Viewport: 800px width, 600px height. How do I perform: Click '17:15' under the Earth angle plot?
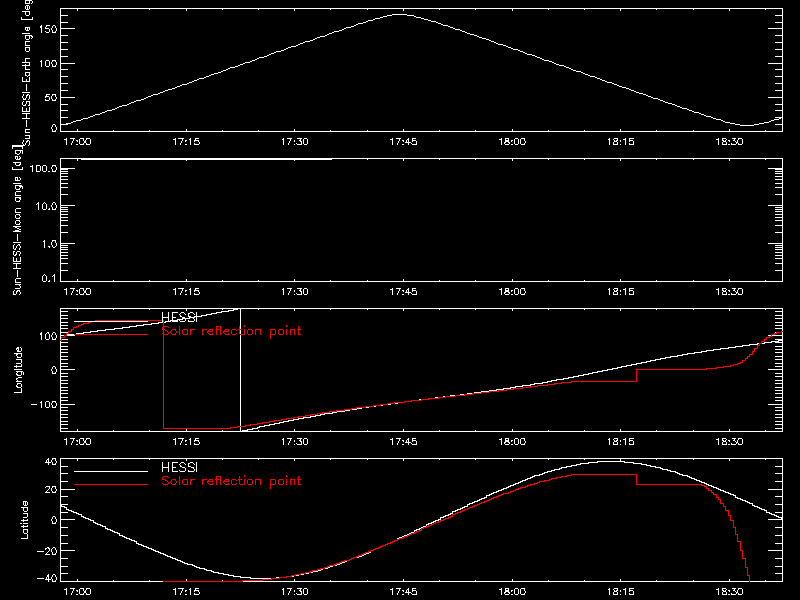[x=186, y=142]
